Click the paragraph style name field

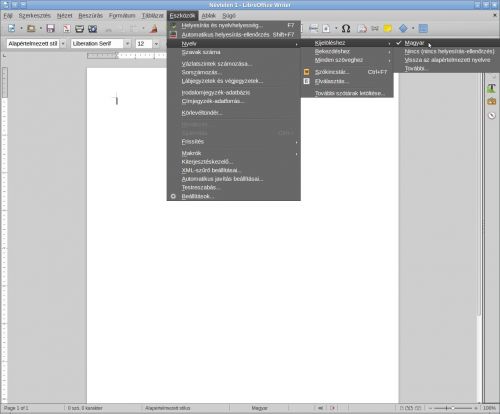coord(33,44)
